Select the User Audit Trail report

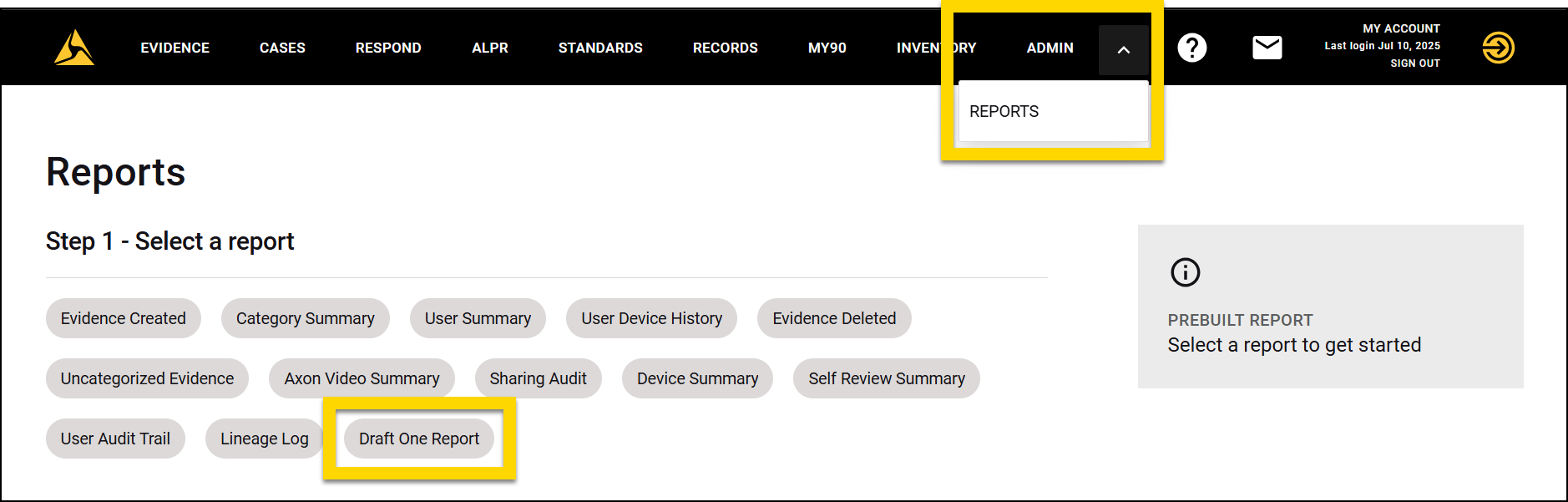pos(115,439)
